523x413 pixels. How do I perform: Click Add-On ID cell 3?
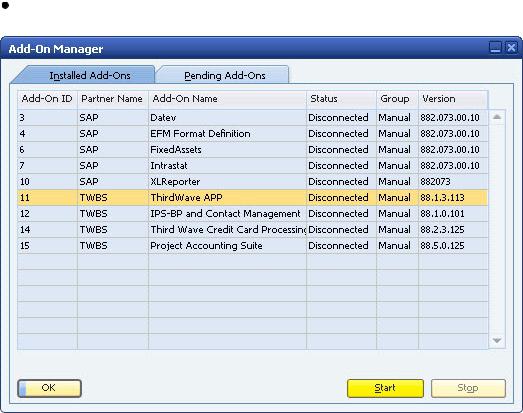click(x=47, y=117)
